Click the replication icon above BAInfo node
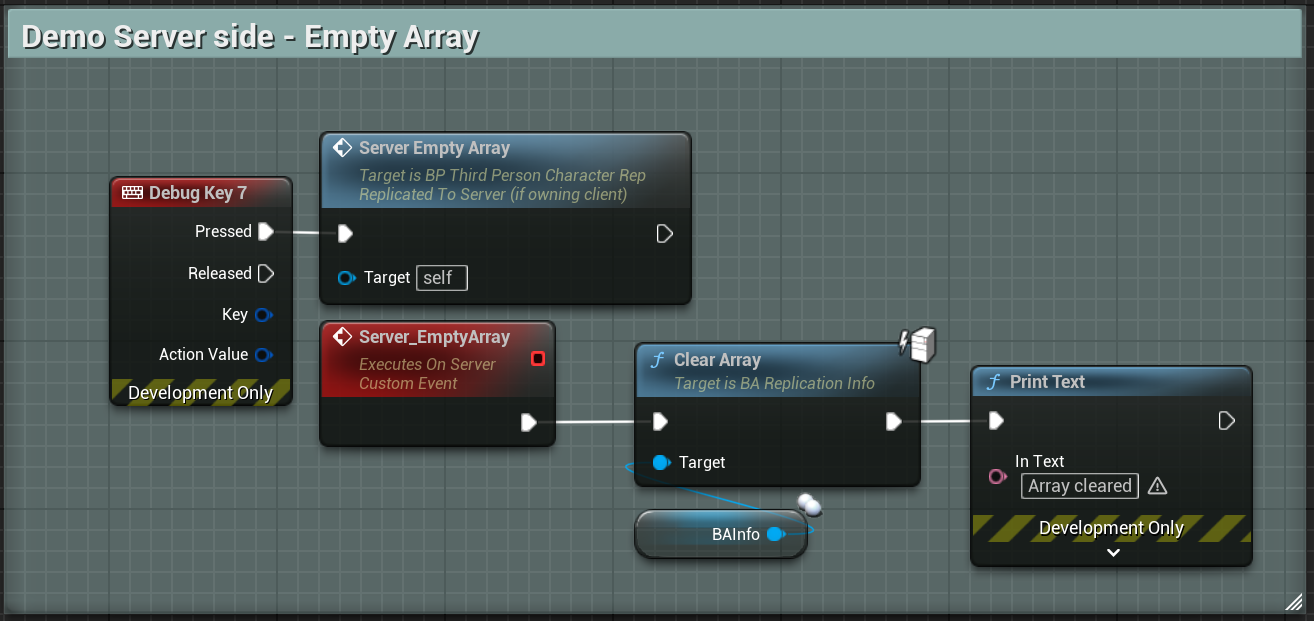 click(x=810, y=504)
